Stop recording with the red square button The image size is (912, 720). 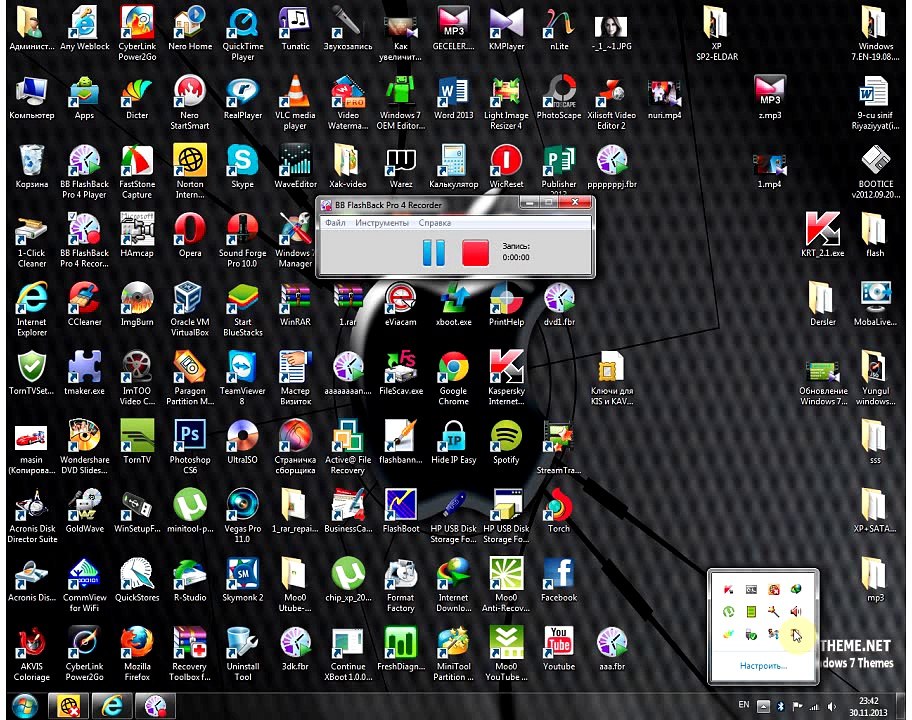pyautogui.click(x=475, y=253)
